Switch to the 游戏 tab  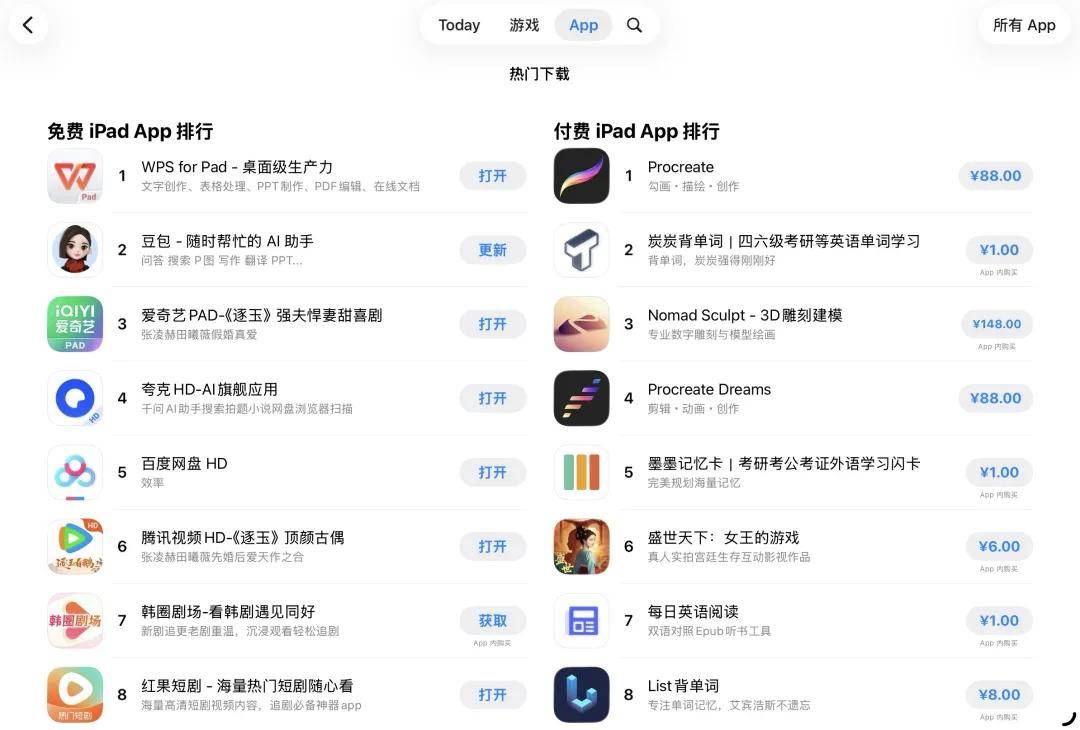524,25
